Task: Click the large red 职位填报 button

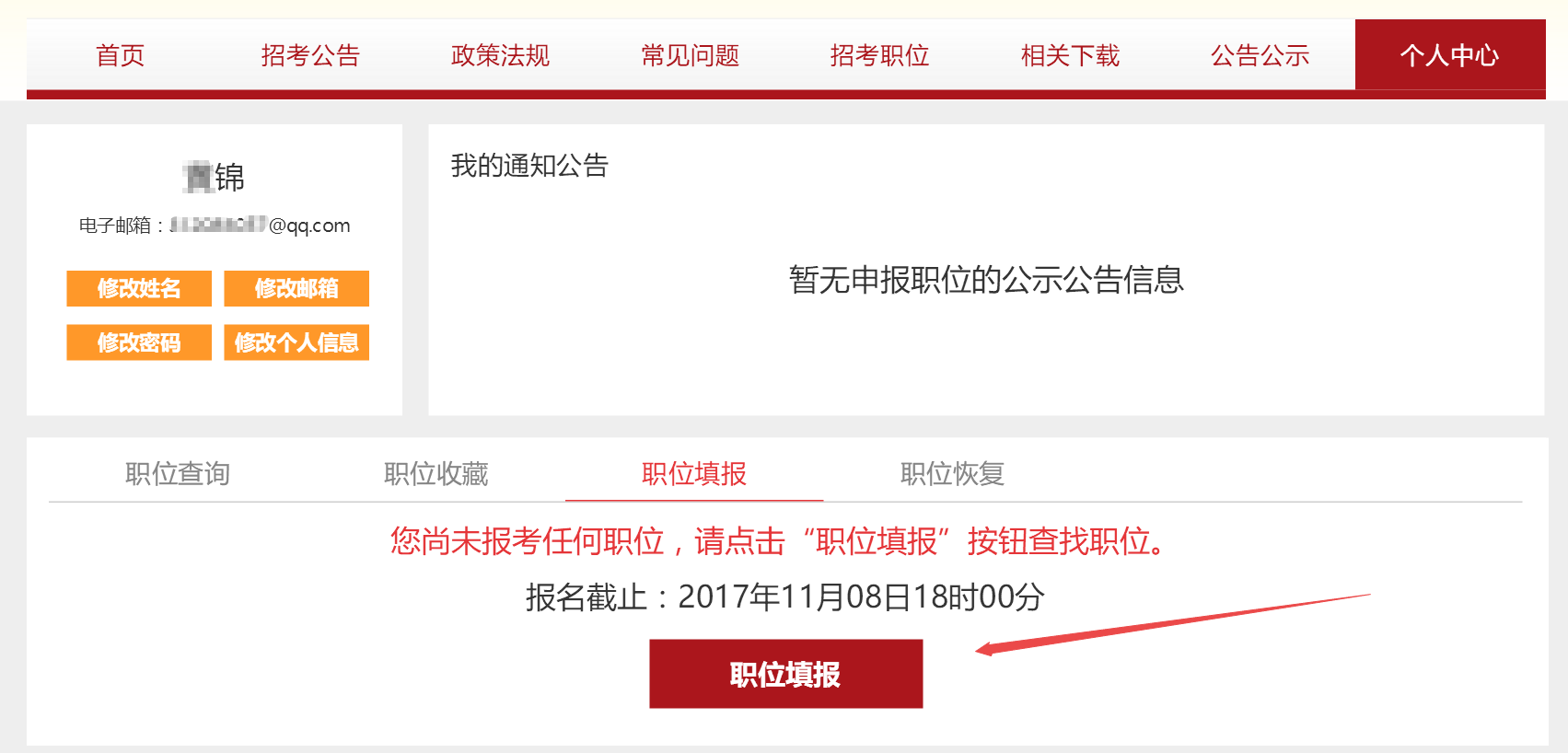Action: click(x=786, y=674)
